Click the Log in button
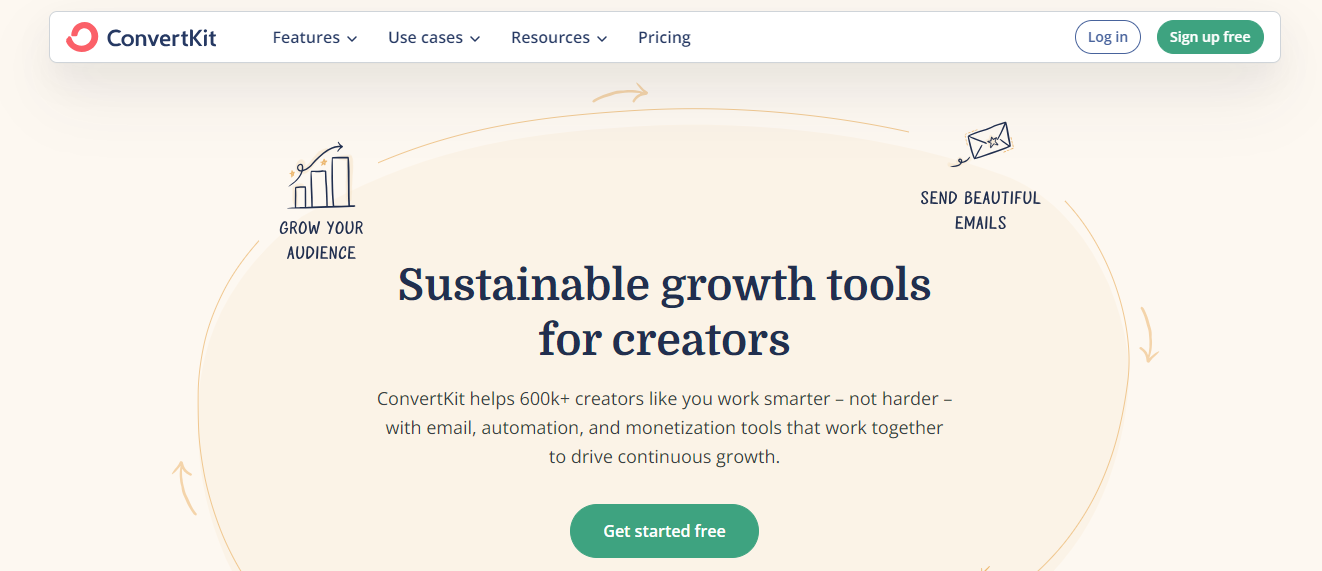 [x=1107, y=37]
